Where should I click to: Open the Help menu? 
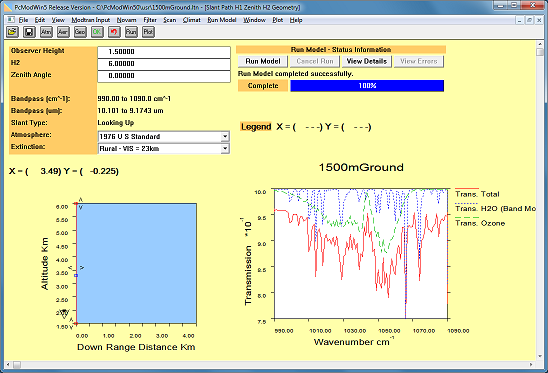tap(296, 20)
